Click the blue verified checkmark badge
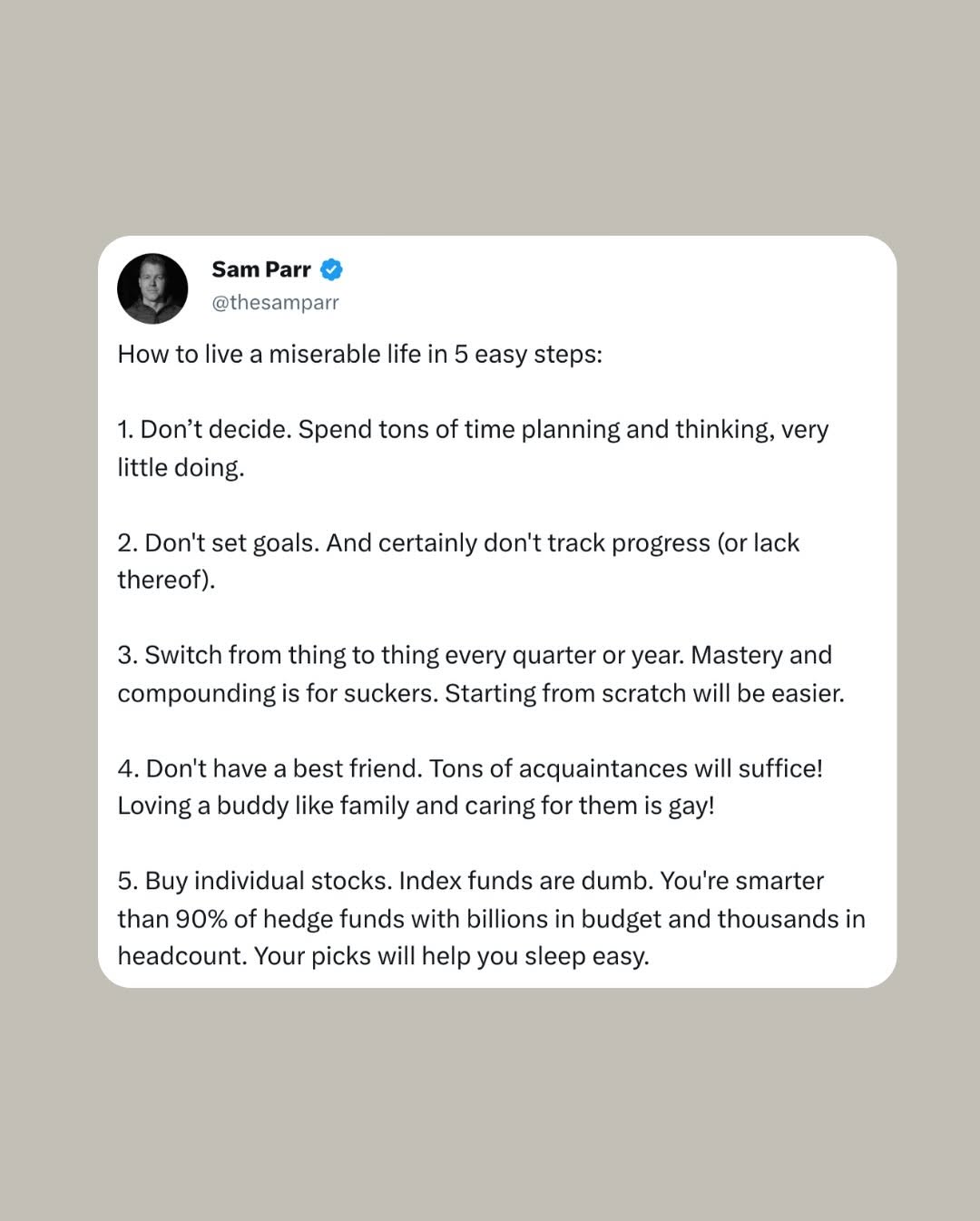 point(332,269)
